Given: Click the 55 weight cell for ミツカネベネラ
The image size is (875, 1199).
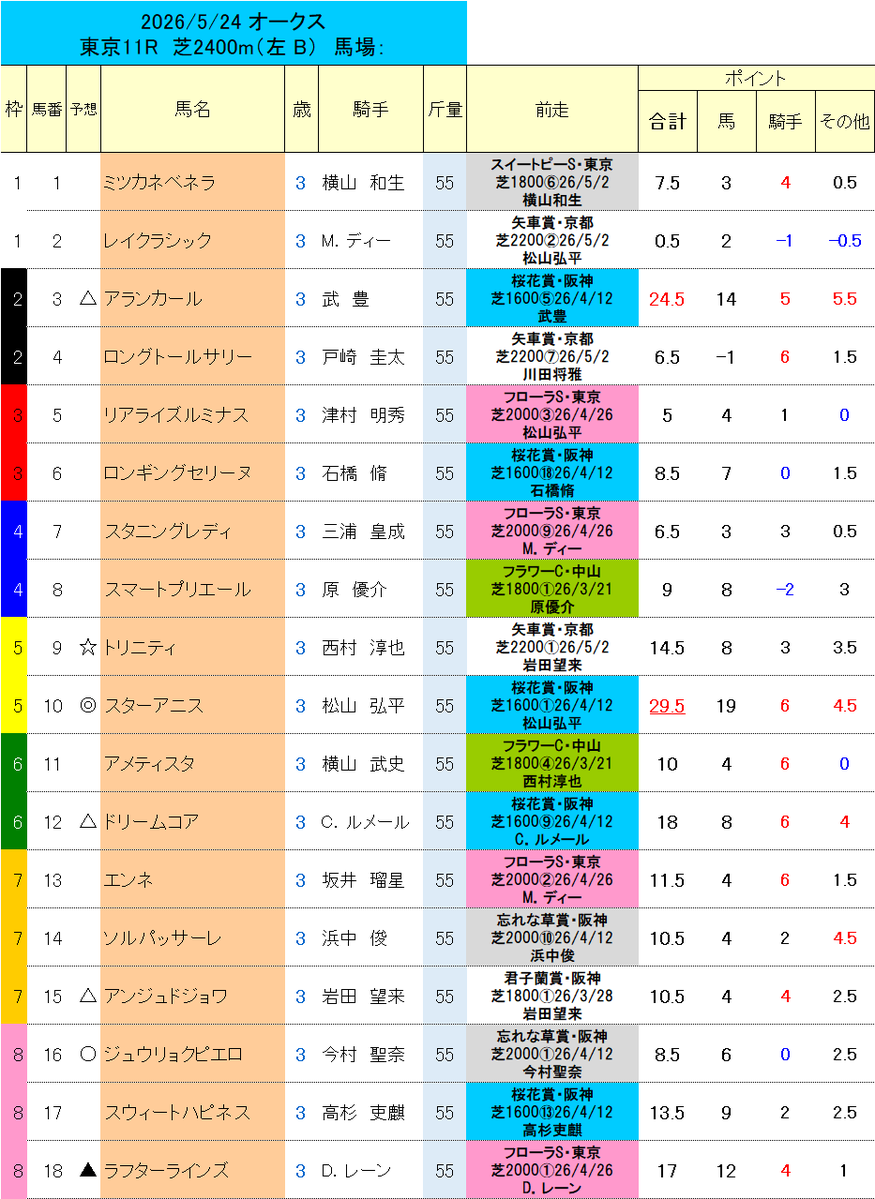Looking at the screenshot, I should click(x=444, y=183).
